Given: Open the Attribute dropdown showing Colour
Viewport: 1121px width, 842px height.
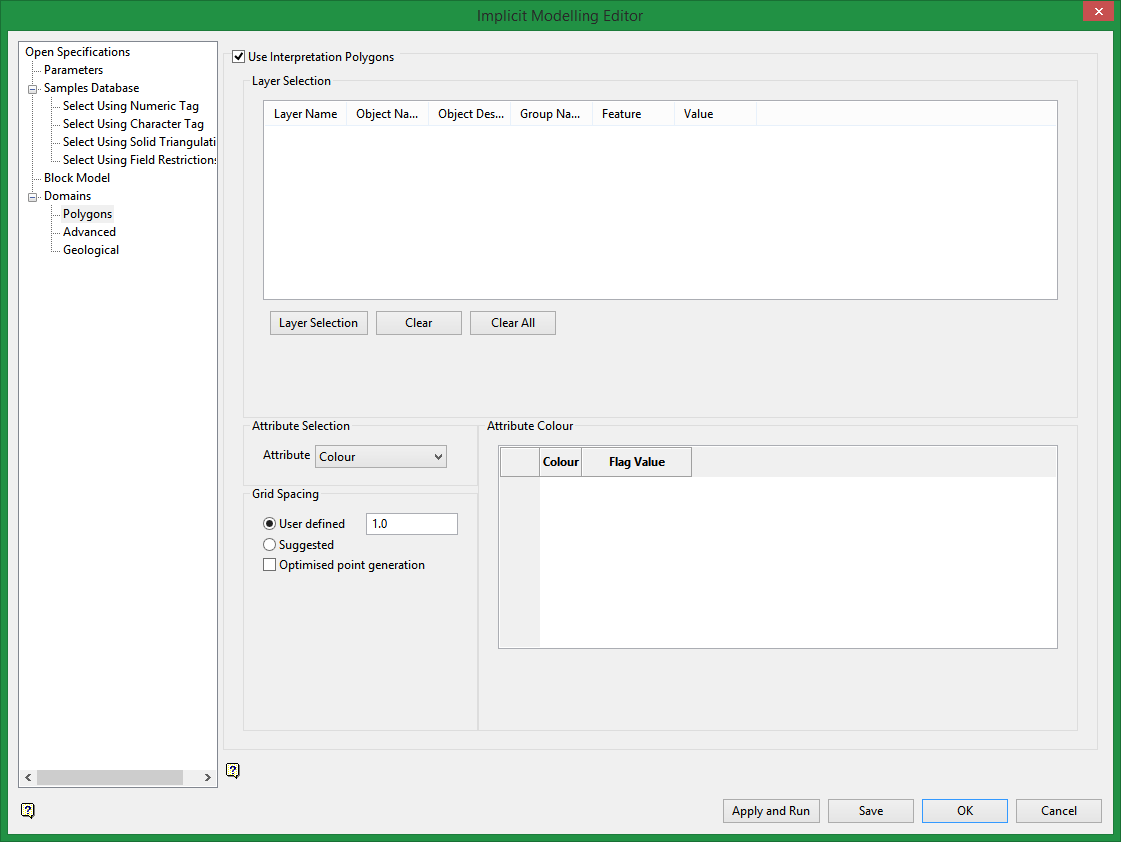Looking at the screenshot, I should [x=381, y=457].
